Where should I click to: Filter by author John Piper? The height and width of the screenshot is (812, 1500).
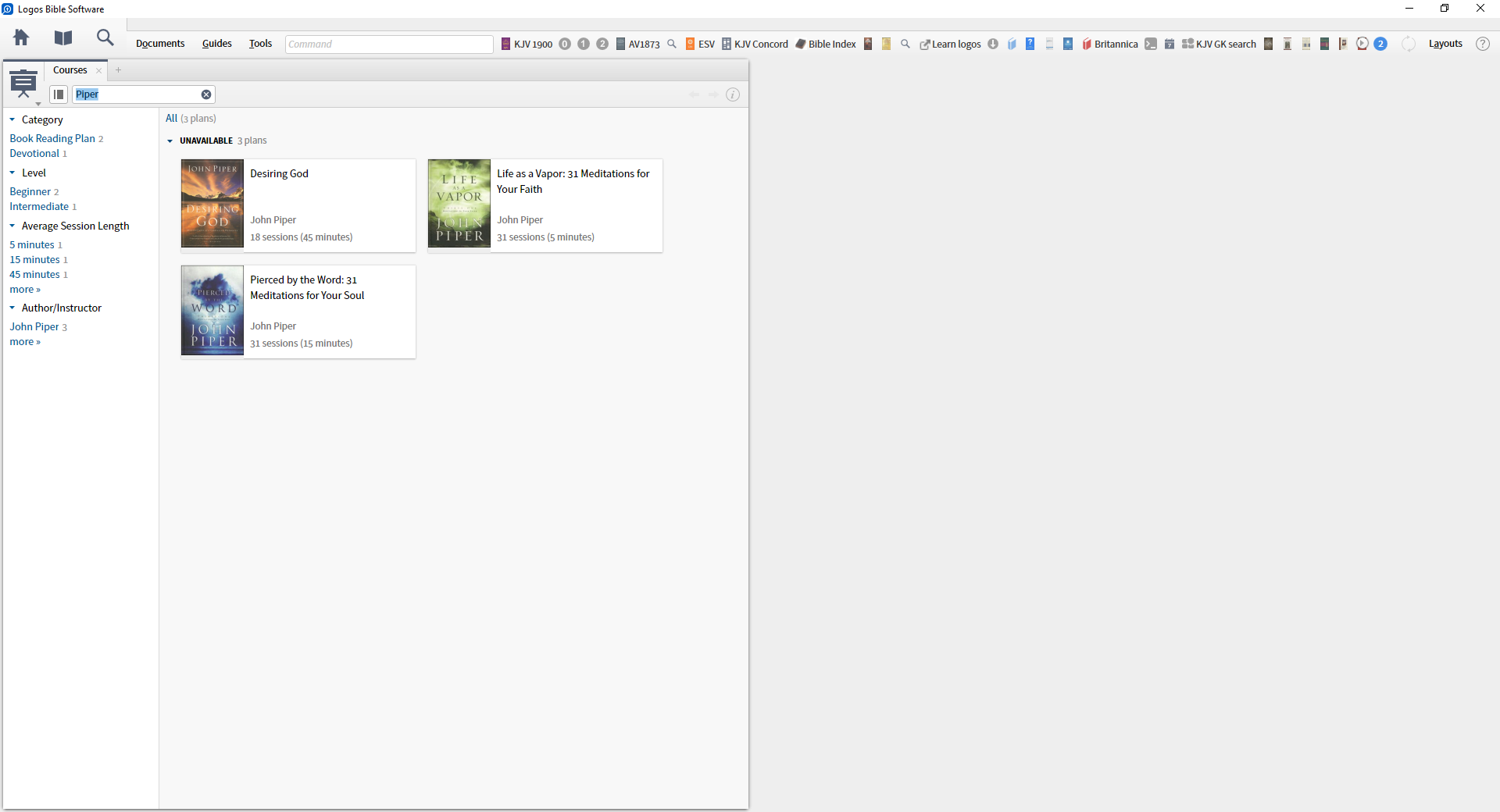coord(34,327)
